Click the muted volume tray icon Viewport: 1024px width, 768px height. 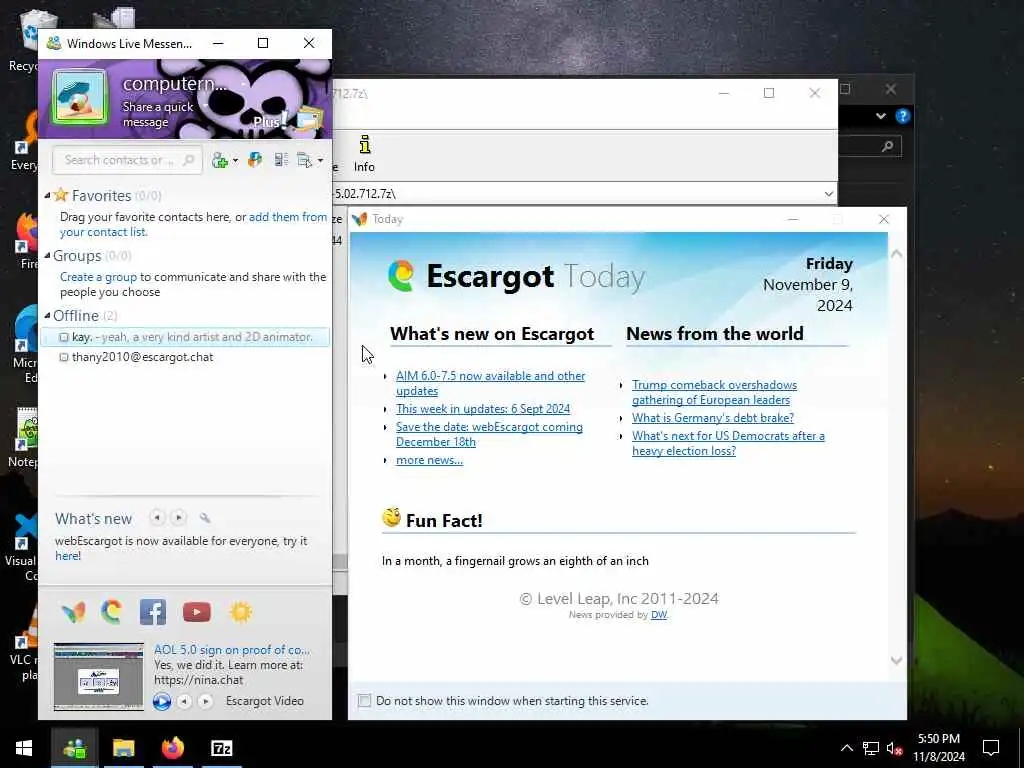894,748
